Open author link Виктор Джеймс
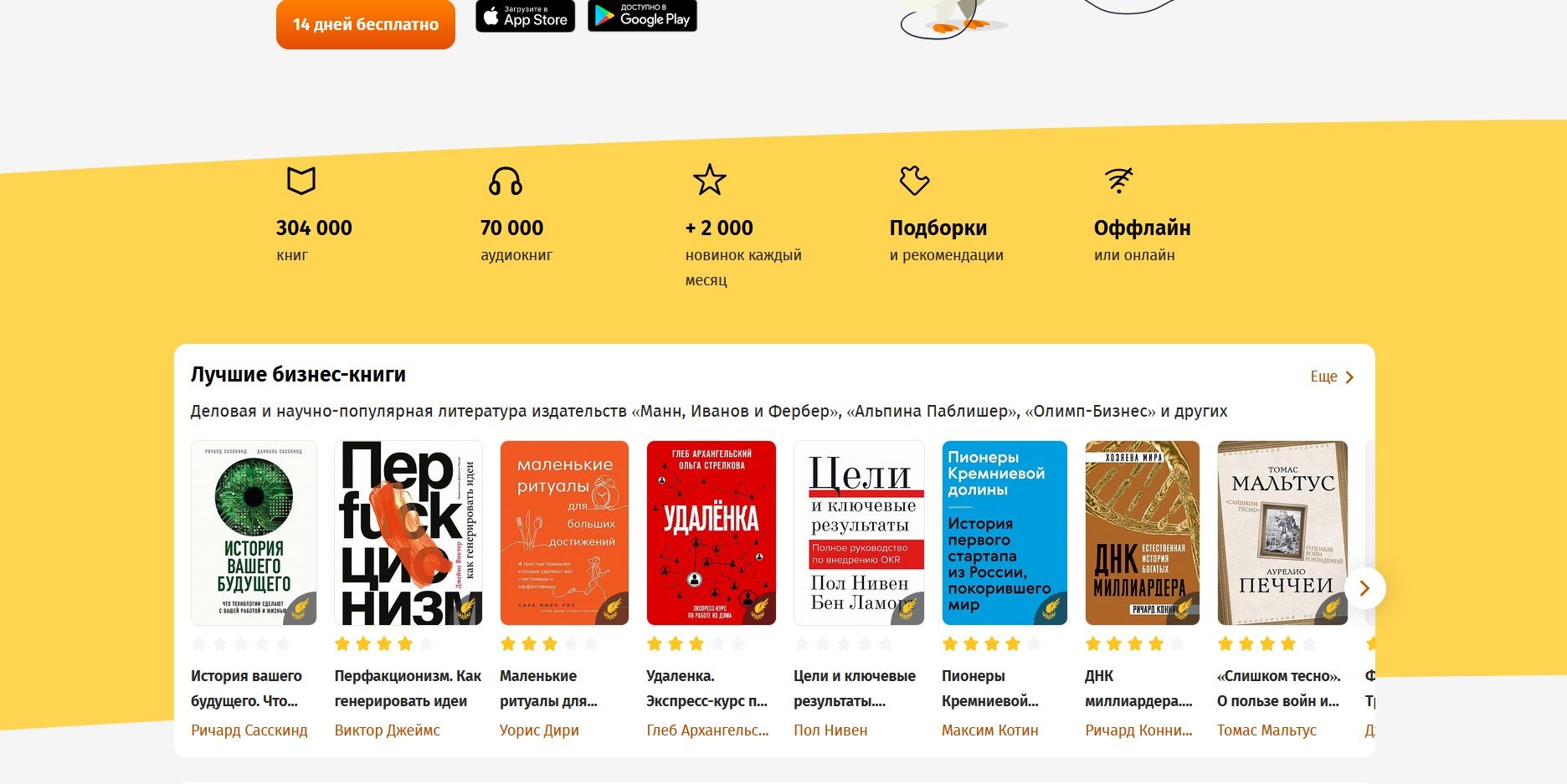 coord(387,730)
